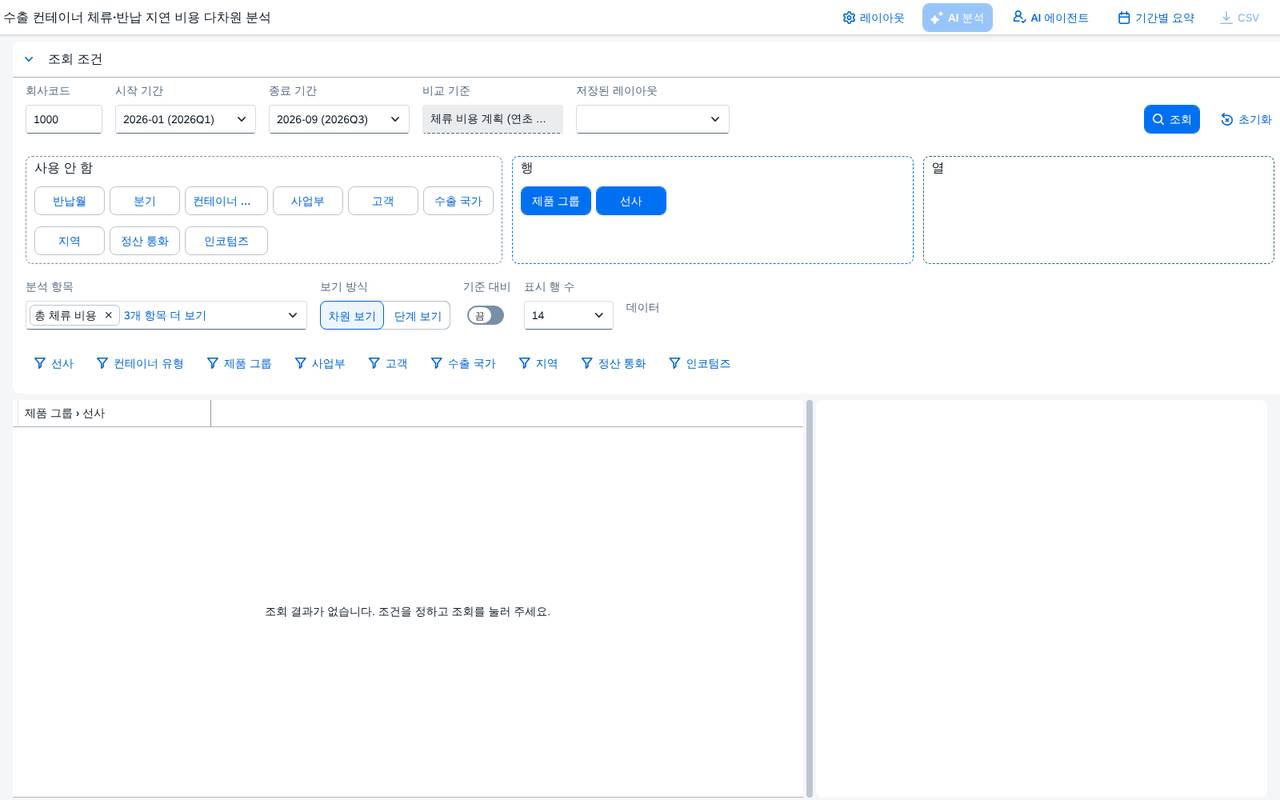This screenshot has height=800, width=1280.
Task: Show the 기간별 요약 calendar view
Action: 1156,18
